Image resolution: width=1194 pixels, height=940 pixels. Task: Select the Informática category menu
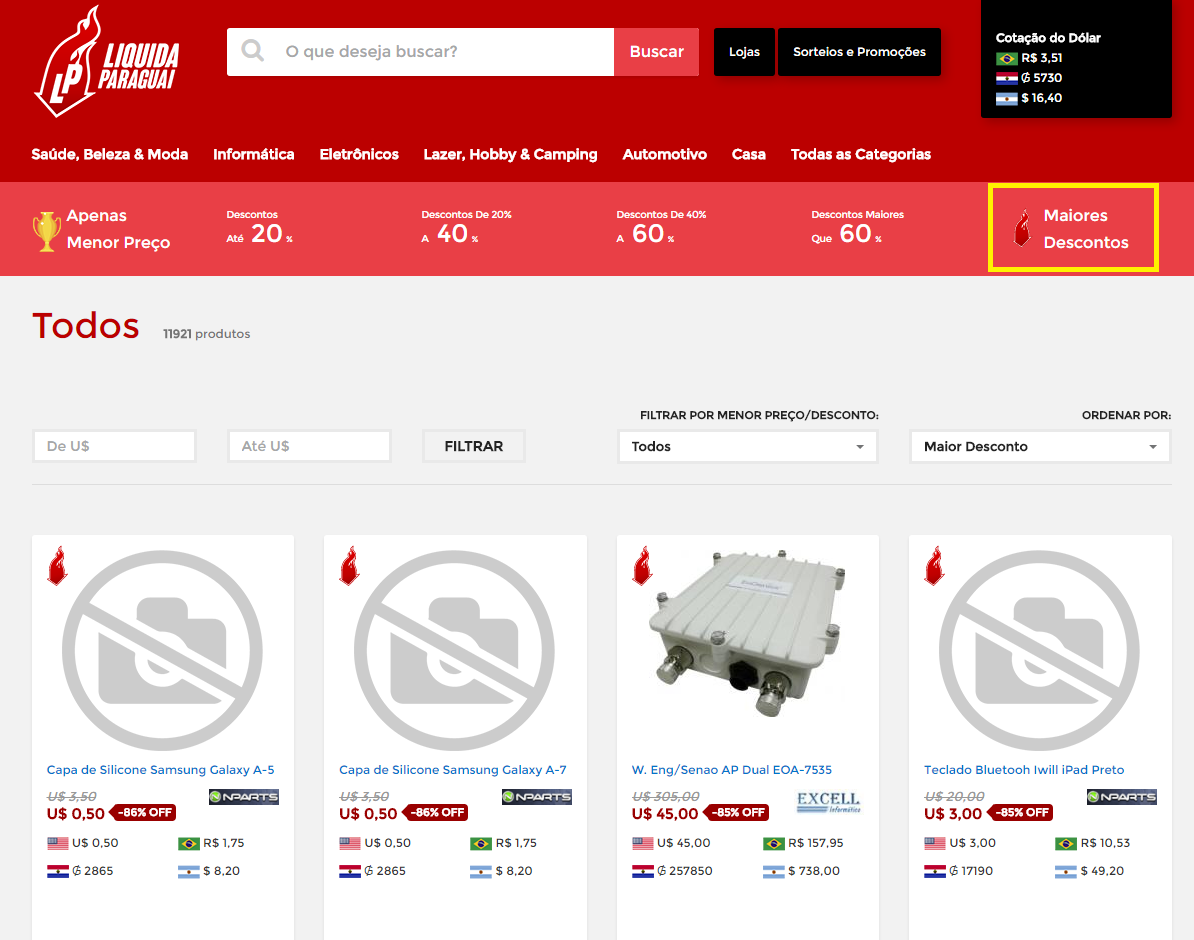tap(253, 154)
